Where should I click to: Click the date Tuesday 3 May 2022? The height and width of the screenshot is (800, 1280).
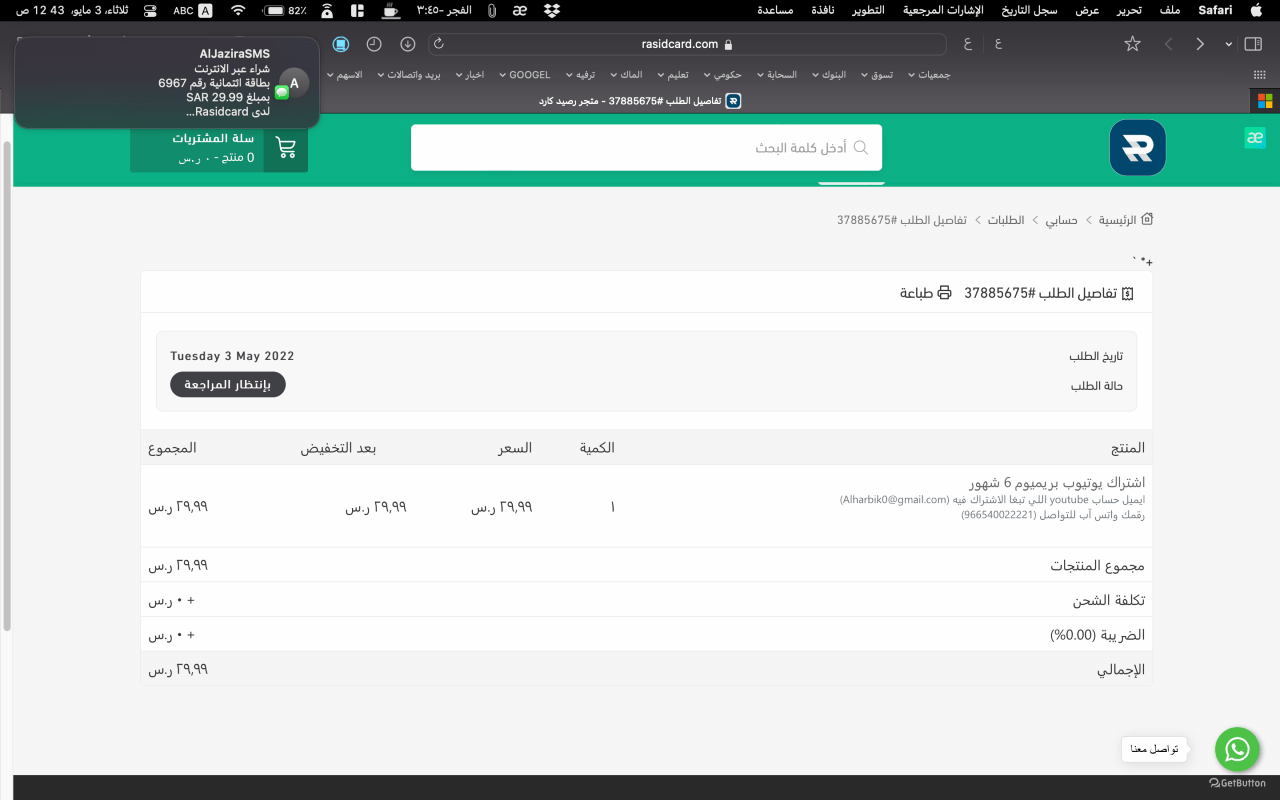[x=232, y=356]
